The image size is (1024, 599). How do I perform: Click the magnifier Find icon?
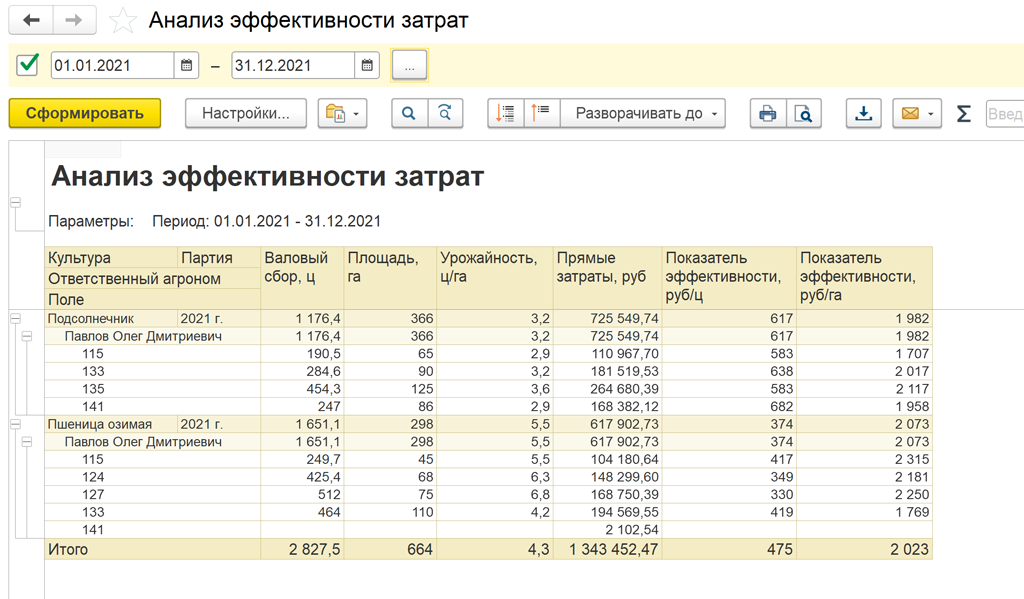[x=408, y=114]
